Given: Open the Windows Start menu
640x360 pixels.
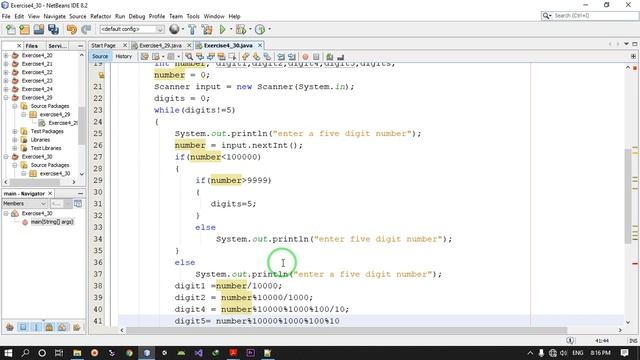Looking at the screenshot, I should (8, 353).
